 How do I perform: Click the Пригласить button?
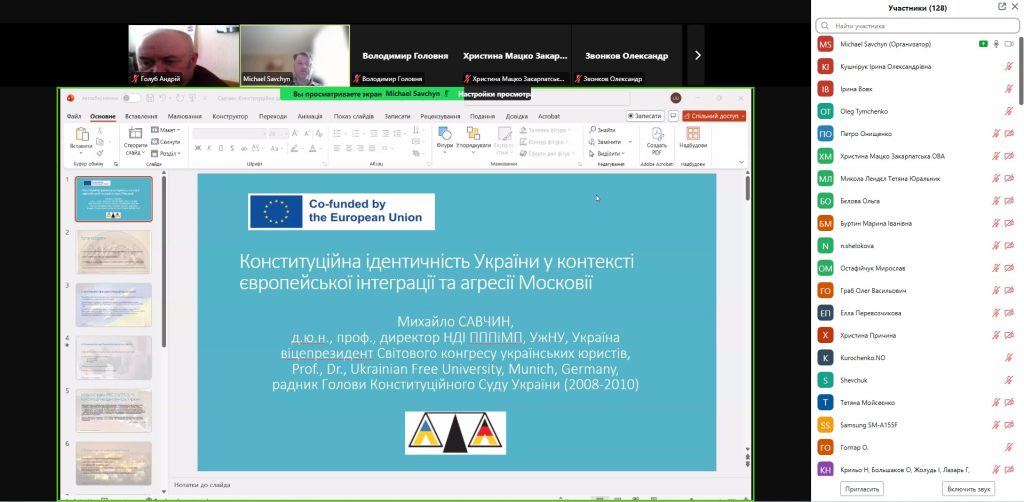tap(861, 489)
